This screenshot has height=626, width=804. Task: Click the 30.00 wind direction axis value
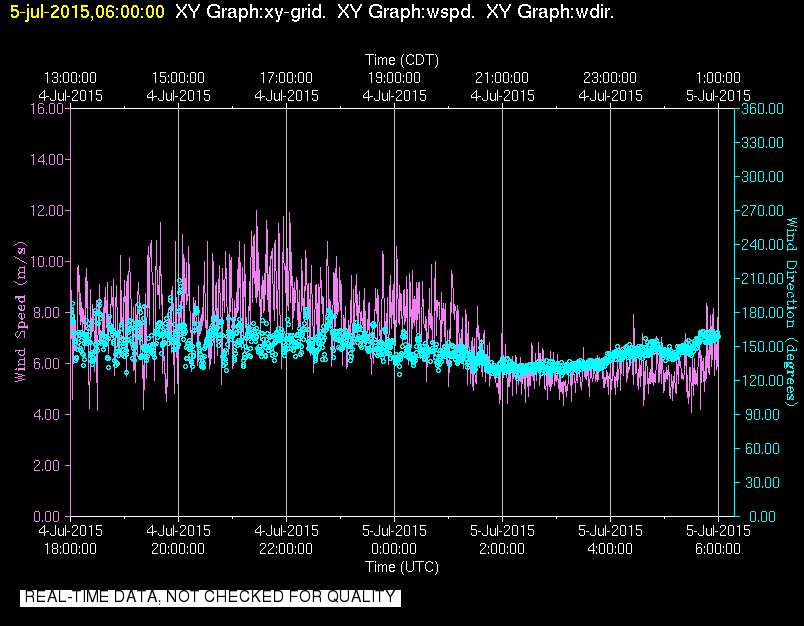762,482
